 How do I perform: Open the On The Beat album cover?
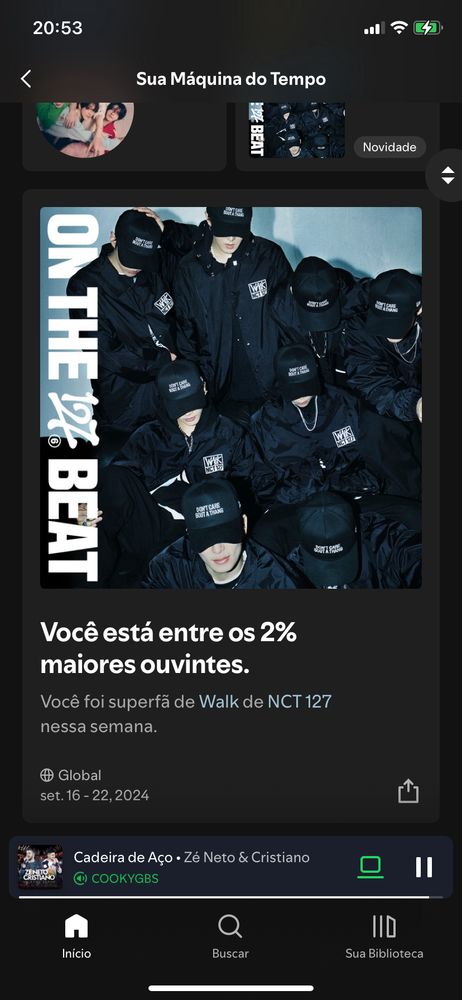231,397
